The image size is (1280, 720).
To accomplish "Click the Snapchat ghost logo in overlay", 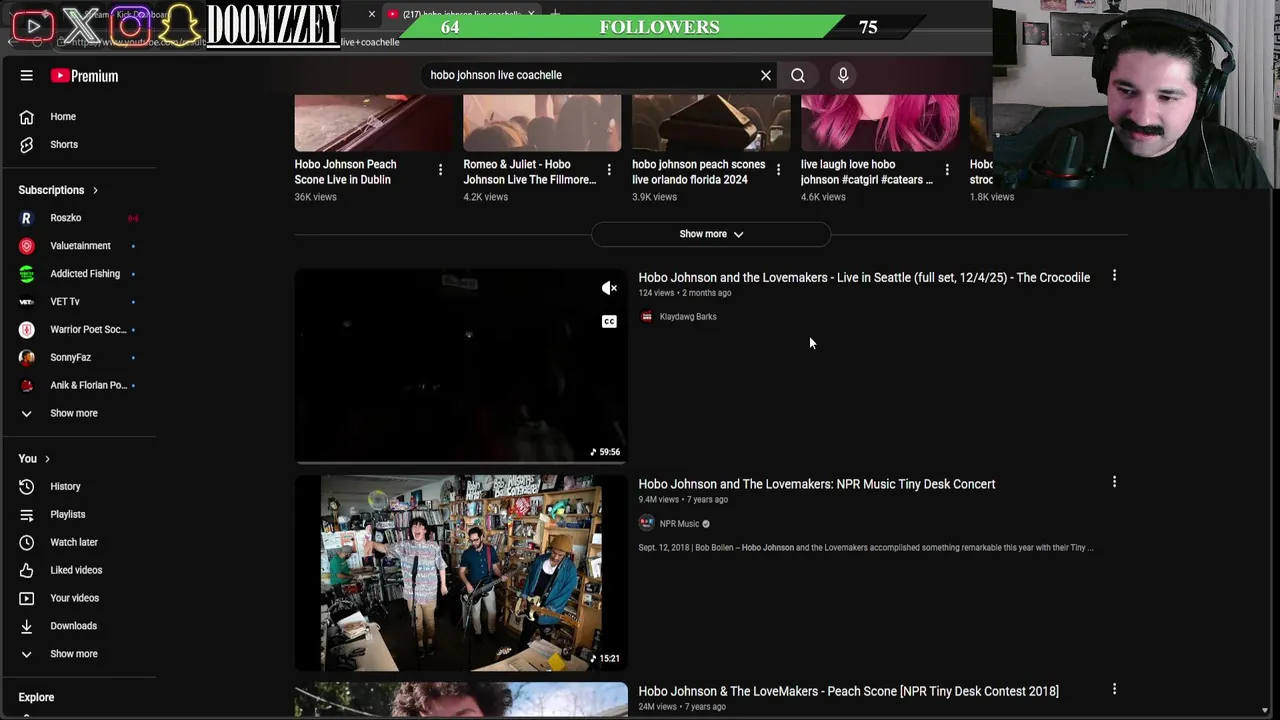I will (x=179, y=25).
